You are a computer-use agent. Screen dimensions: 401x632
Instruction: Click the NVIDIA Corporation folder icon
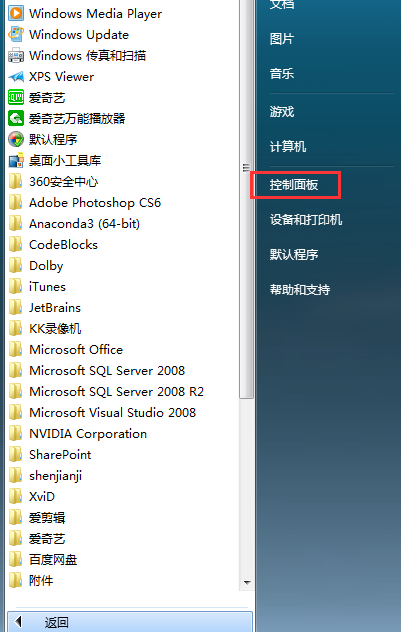click(x=16, y=433)
